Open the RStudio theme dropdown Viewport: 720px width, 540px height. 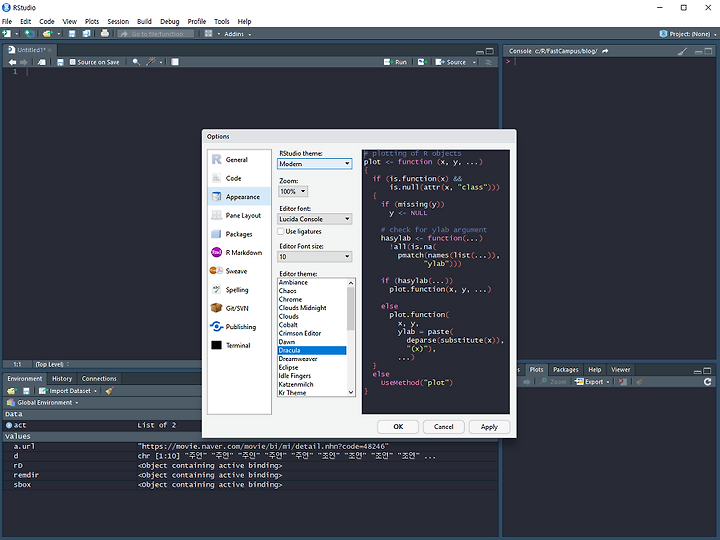click(315, 164)
